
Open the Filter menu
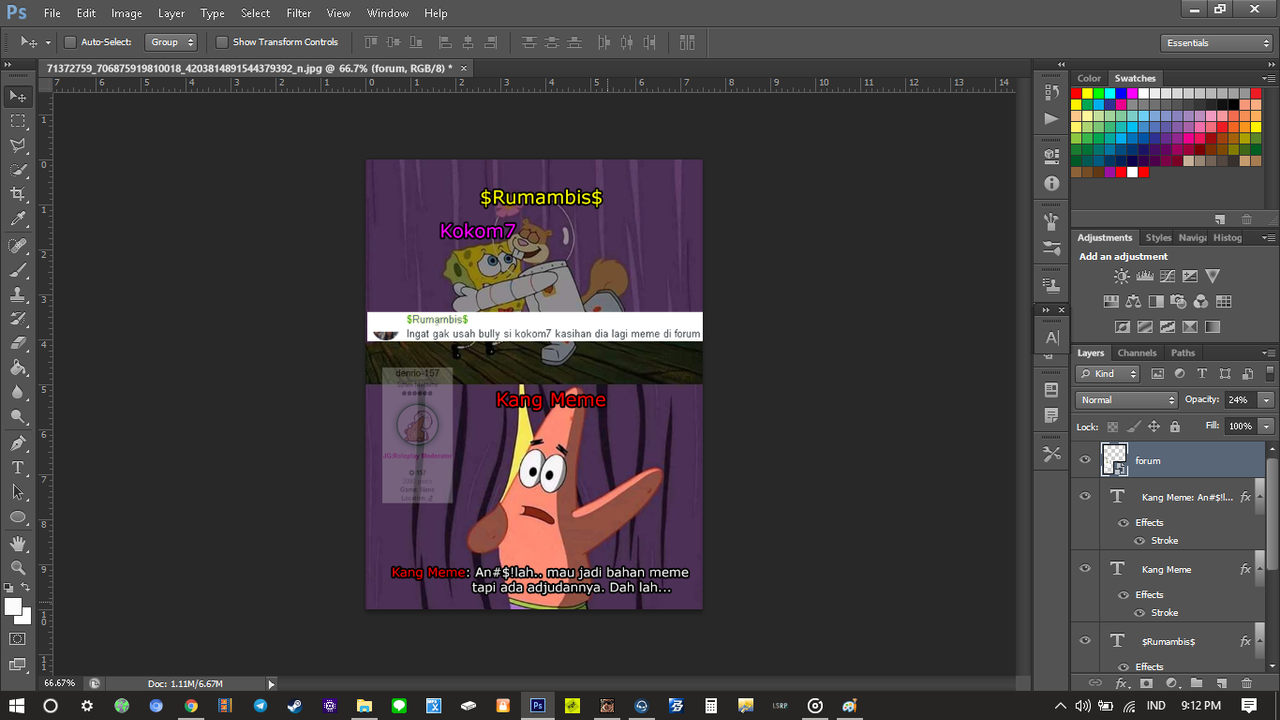pos(298,13)
